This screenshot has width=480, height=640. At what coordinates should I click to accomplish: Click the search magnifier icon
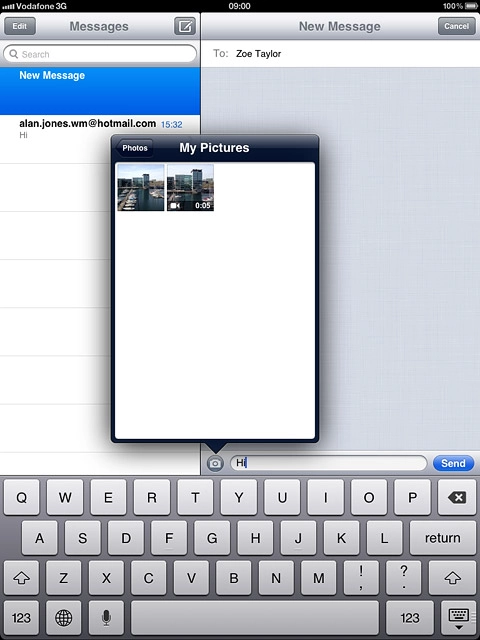[x=13, y=54]
